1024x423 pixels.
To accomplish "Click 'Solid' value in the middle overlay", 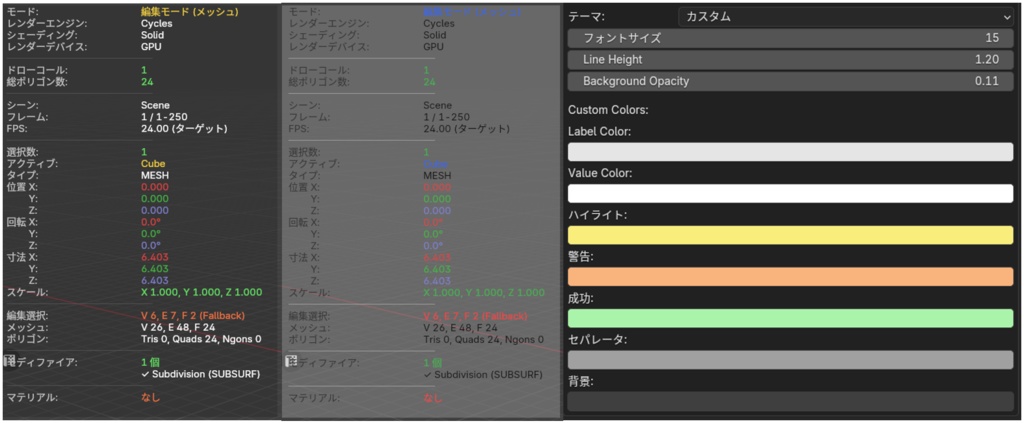I will (x=435, y=35).
